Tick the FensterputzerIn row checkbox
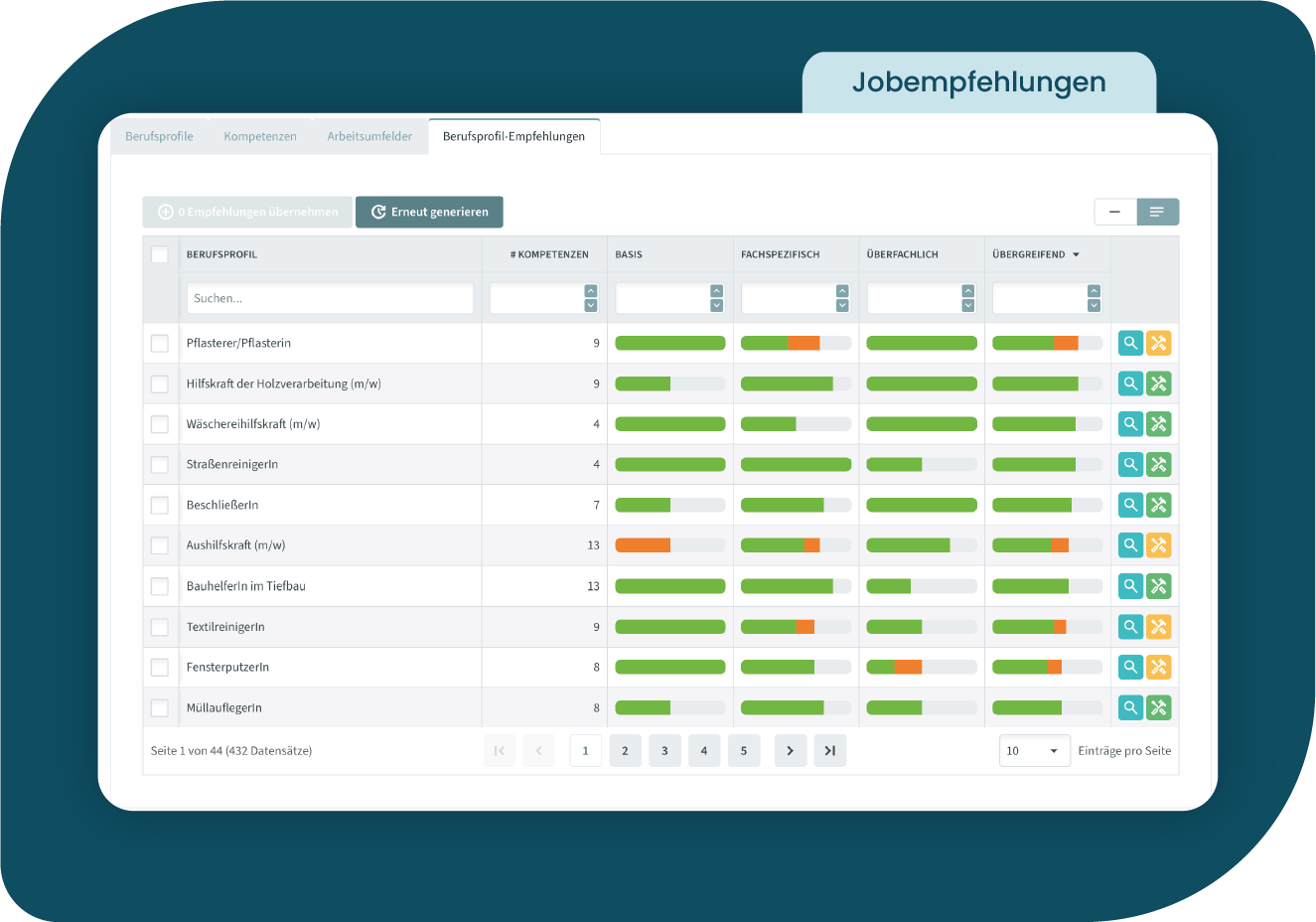 [159, 667]
